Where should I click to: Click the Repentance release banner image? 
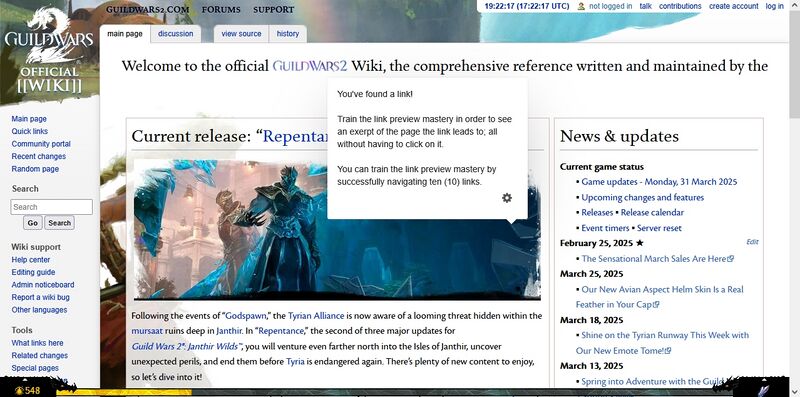(337, 230)
